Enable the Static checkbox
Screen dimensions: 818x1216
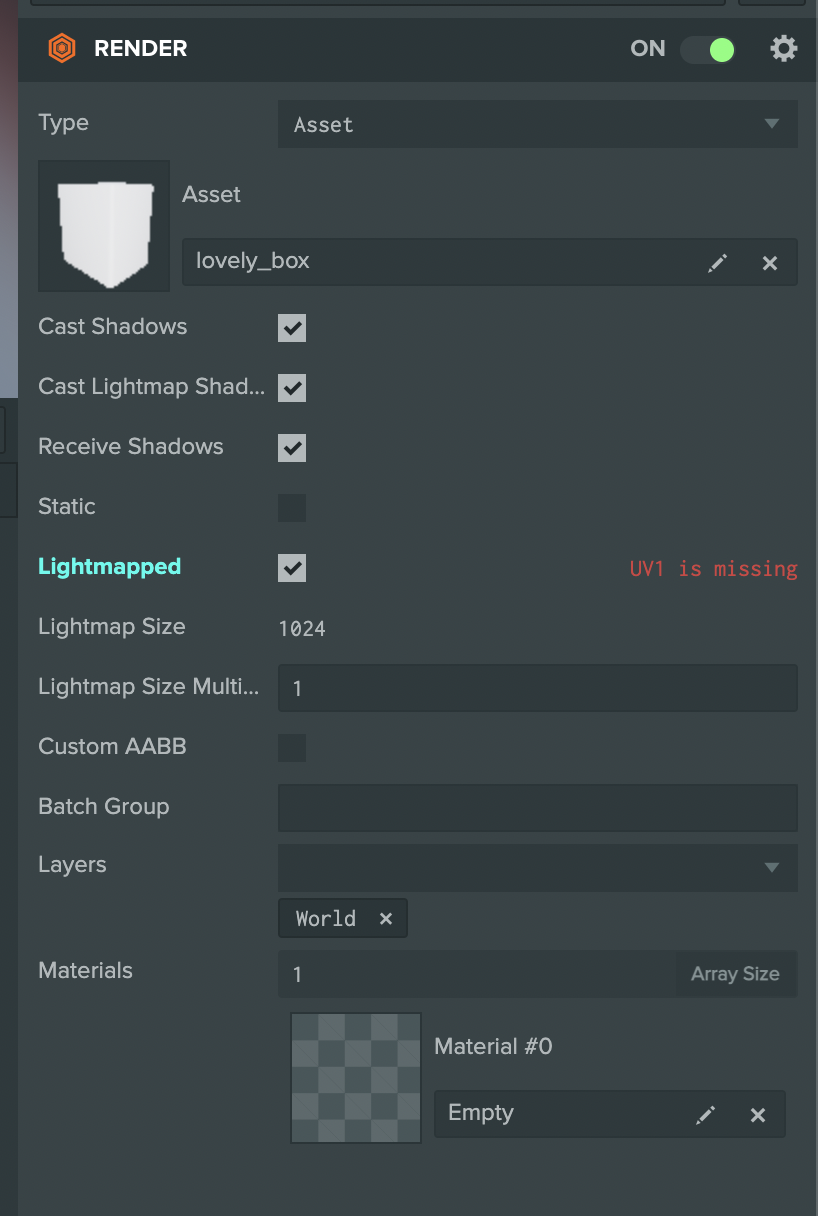291,507
